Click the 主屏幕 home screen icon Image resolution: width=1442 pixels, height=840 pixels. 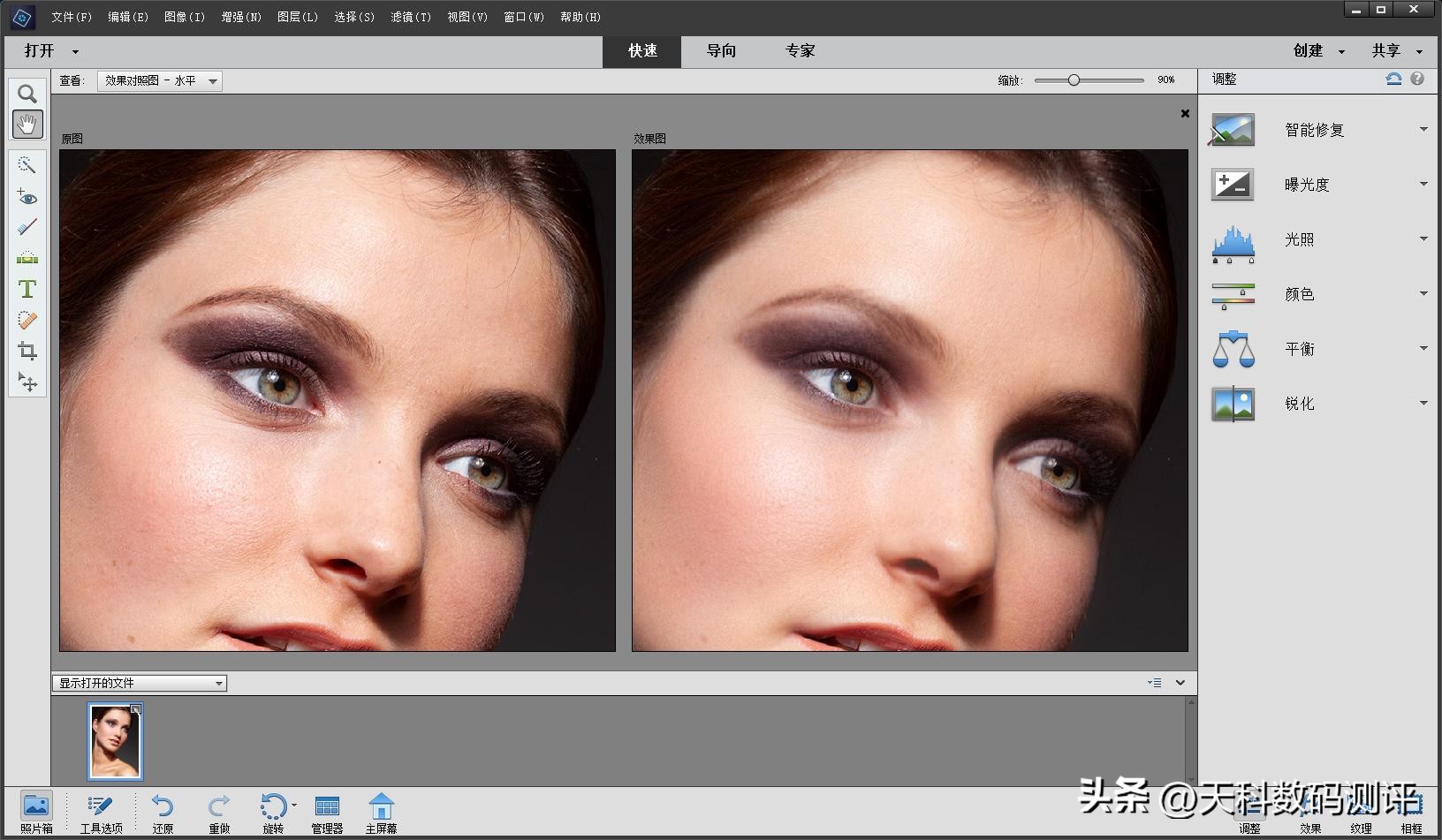tap(381, 812)
